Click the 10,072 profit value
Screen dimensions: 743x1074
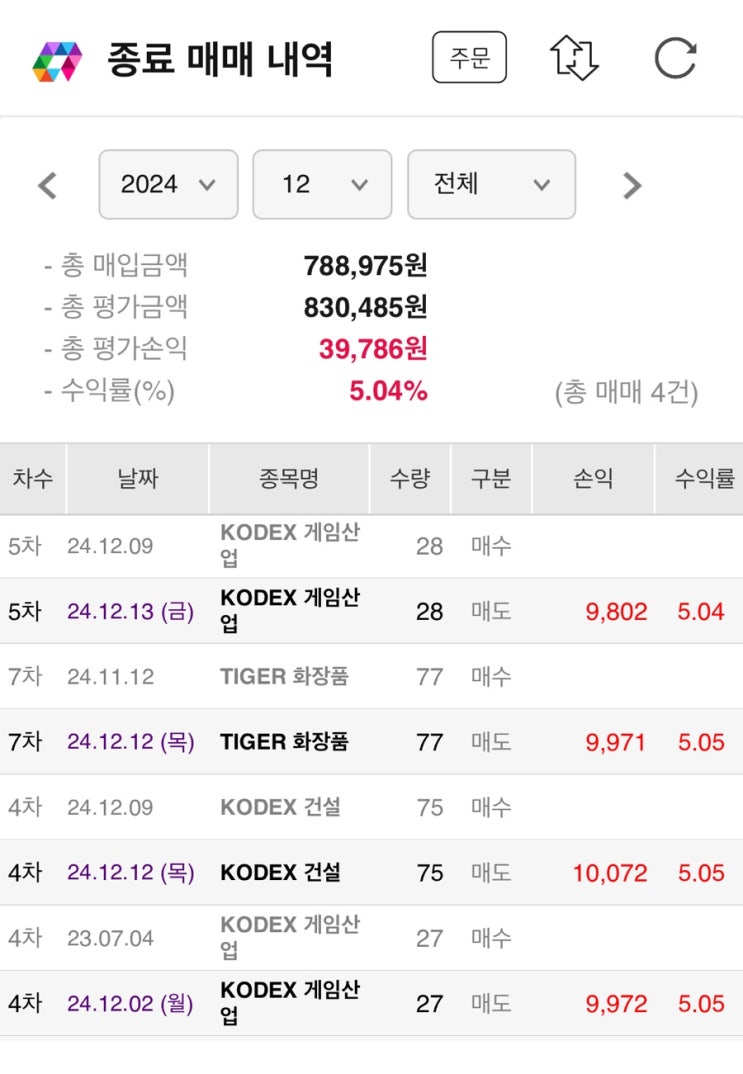point(609,873)
